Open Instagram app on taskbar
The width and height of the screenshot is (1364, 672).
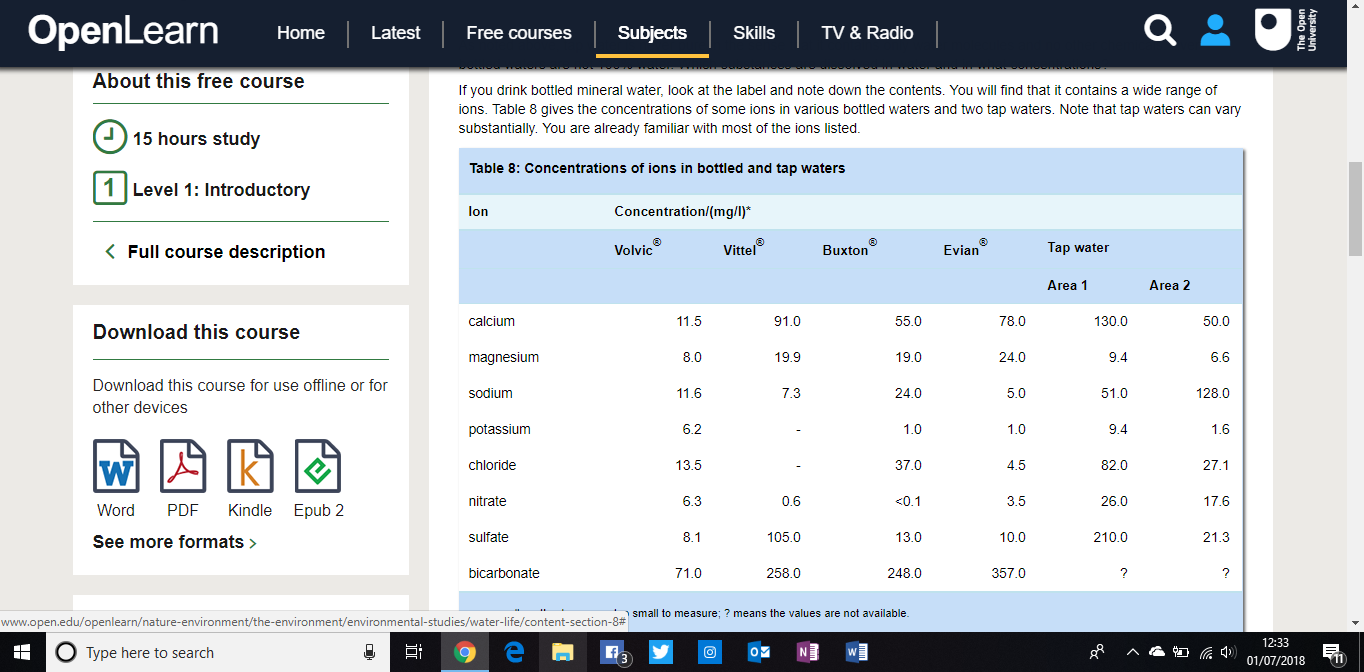(x=710, y=652)
